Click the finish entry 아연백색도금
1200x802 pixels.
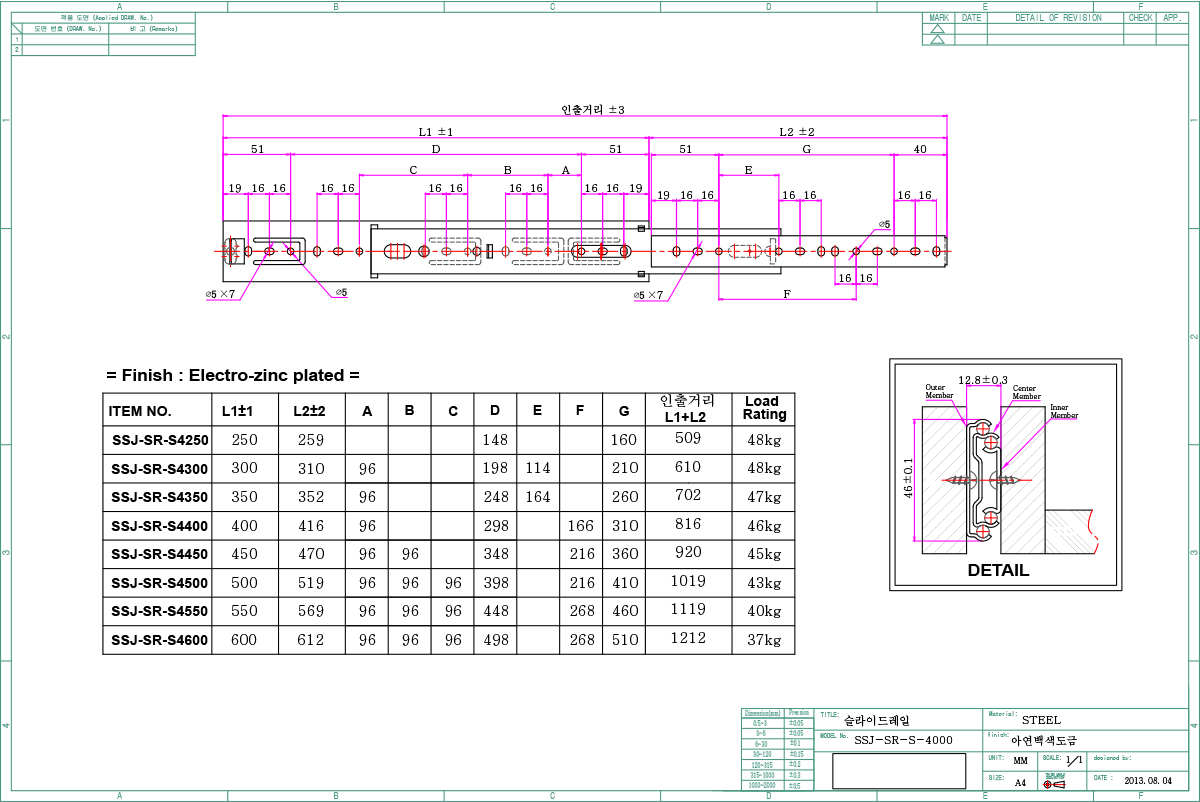pyautogui.click(x=1046, y=740)
